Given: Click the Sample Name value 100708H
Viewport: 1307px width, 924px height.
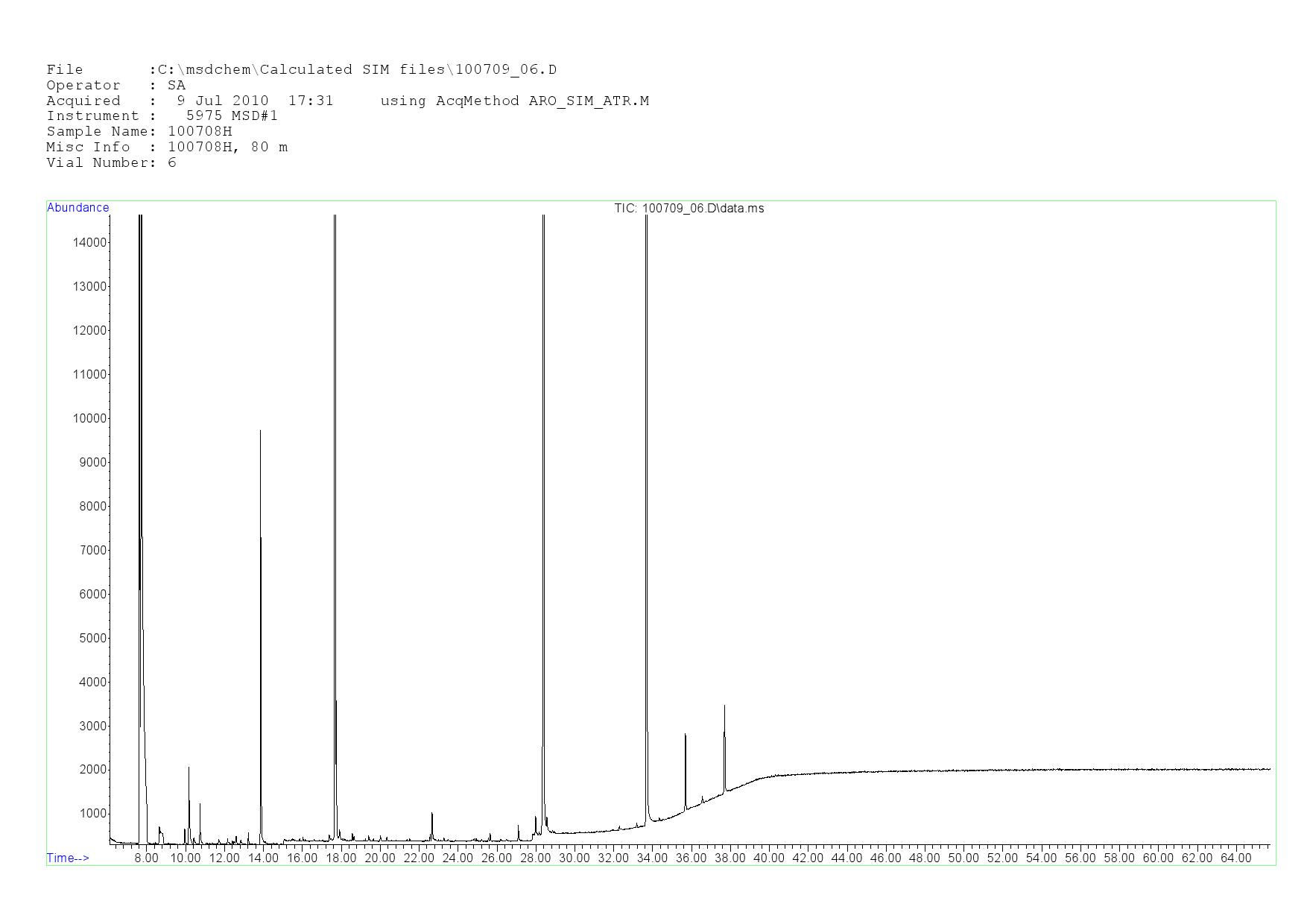Looking at the screenshot, I should (200, 131).
